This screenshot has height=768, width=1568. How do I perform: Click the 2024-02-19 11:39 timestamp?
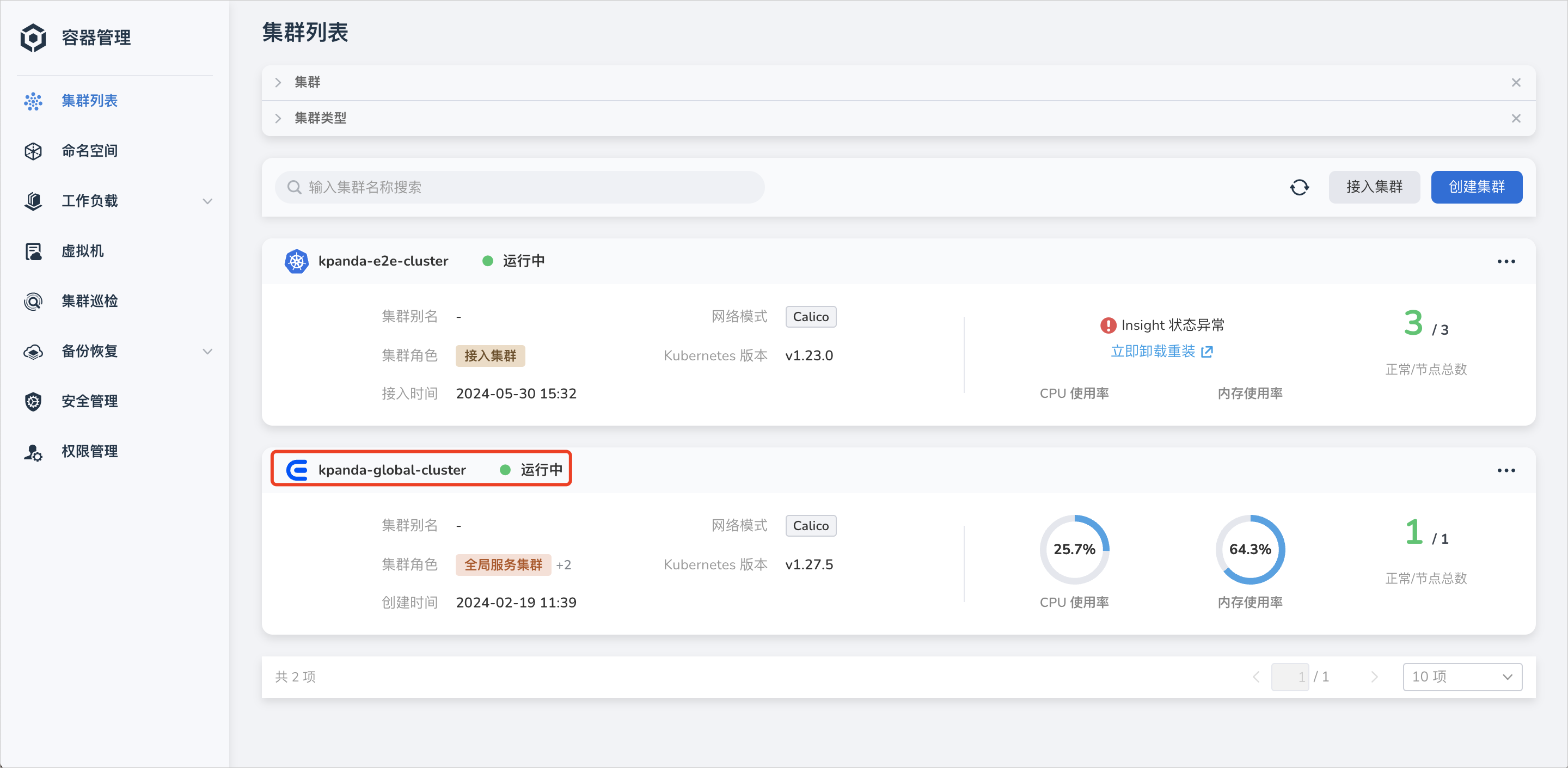[x=516, y=603]
